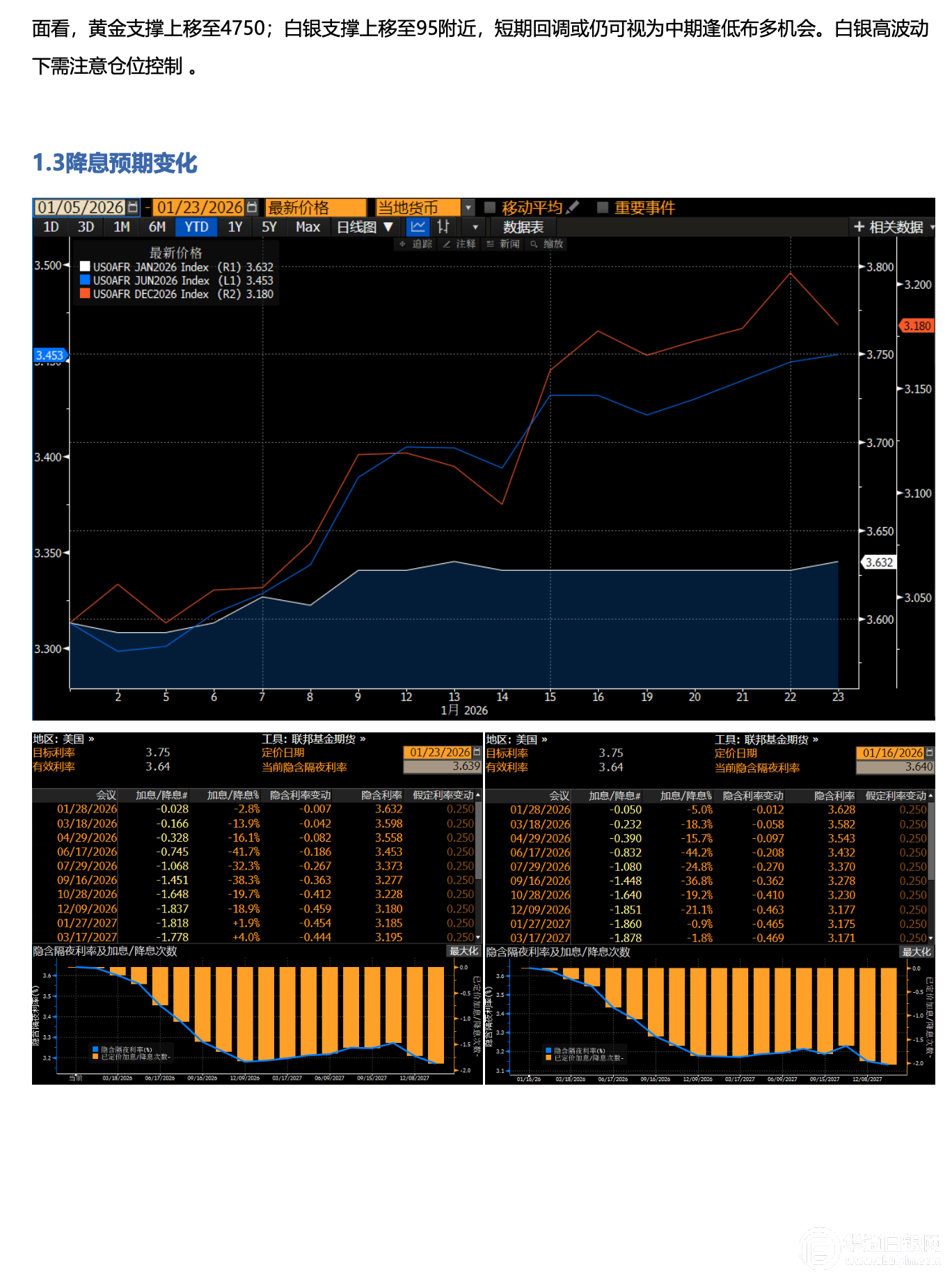
Task: Toggle white USOAFR JAN2026 Index legend swatch
Action: pyautogui.click(x=85, y=267)
